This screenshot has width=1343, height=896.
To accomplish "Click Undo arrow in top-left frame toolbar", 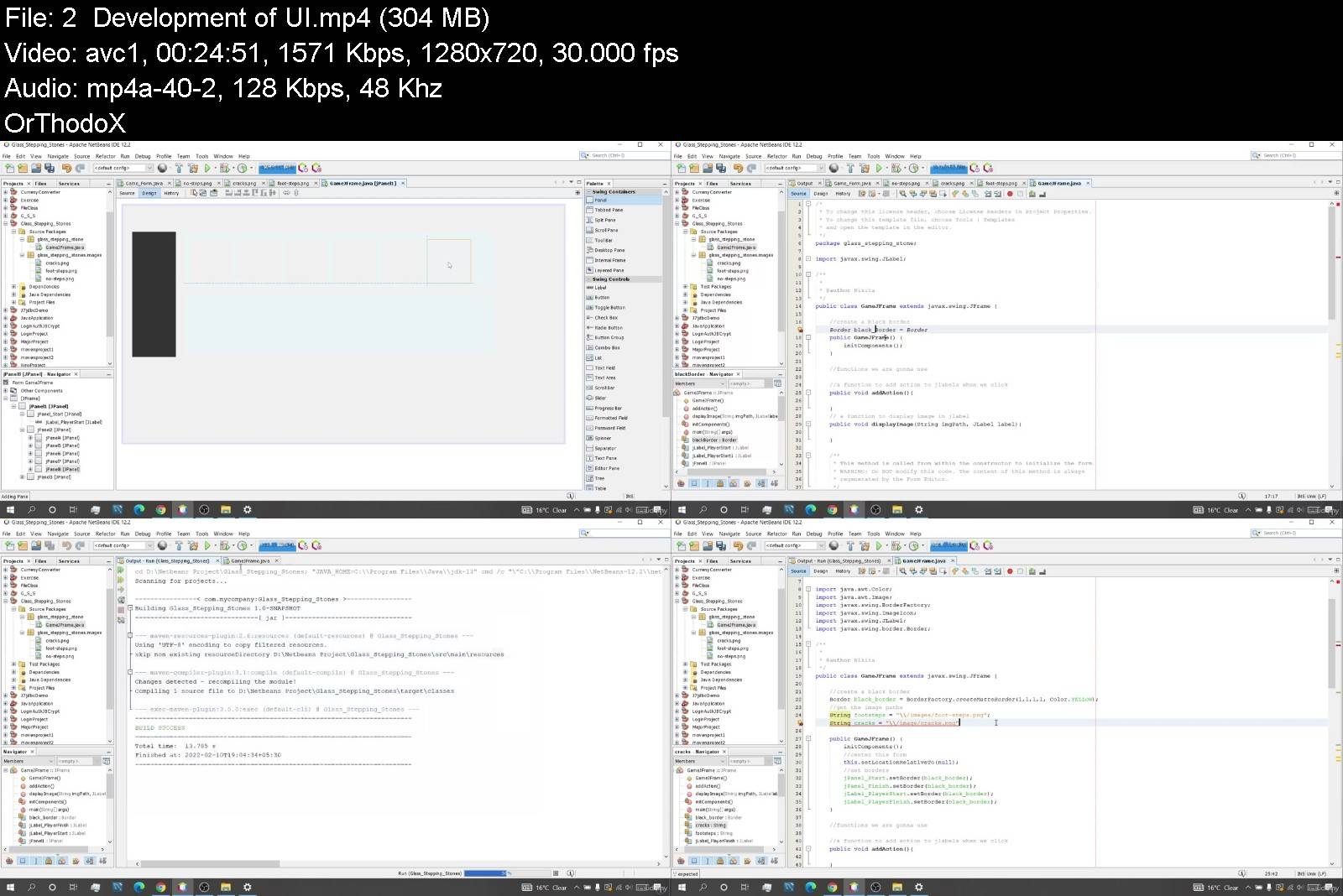I will point(66,169).
